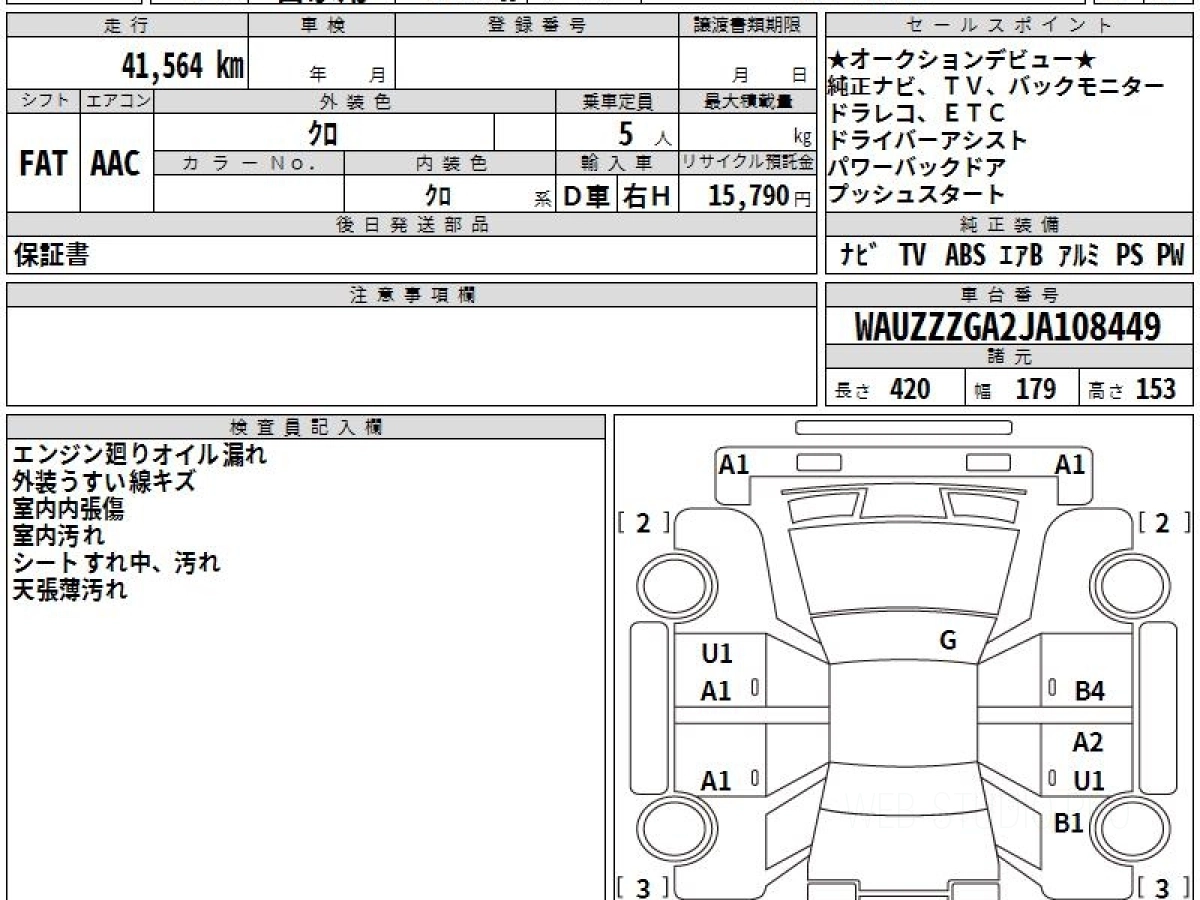Select the 幅 179 dimension cell
Viewport: 1200px width, 900px height.
coord(1021,389)
